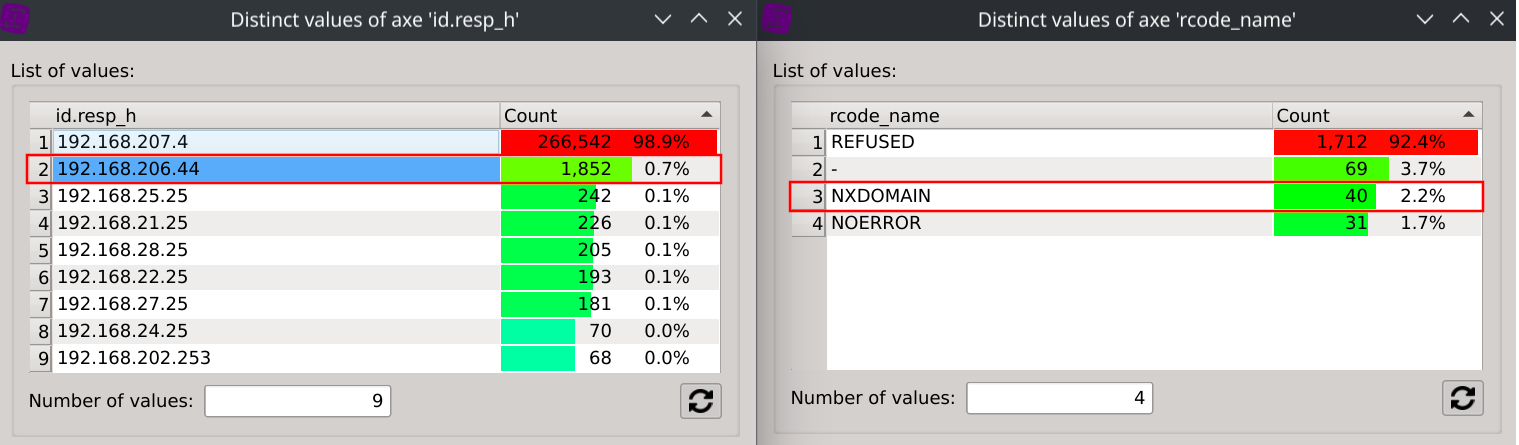The height and width of the screenshot is (445, 1519).
Task: Select the REFUSED rcode row
Action: click(1048, 142)
